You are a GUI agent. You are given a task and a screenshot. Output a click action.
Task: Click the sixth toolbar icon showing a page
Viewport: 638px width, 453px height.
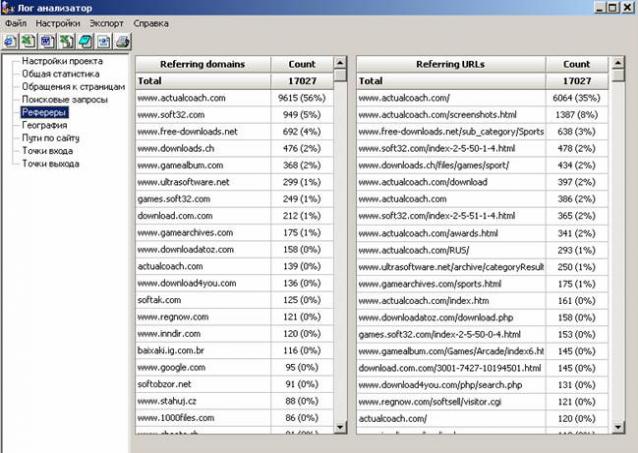[x=103, y=41]
